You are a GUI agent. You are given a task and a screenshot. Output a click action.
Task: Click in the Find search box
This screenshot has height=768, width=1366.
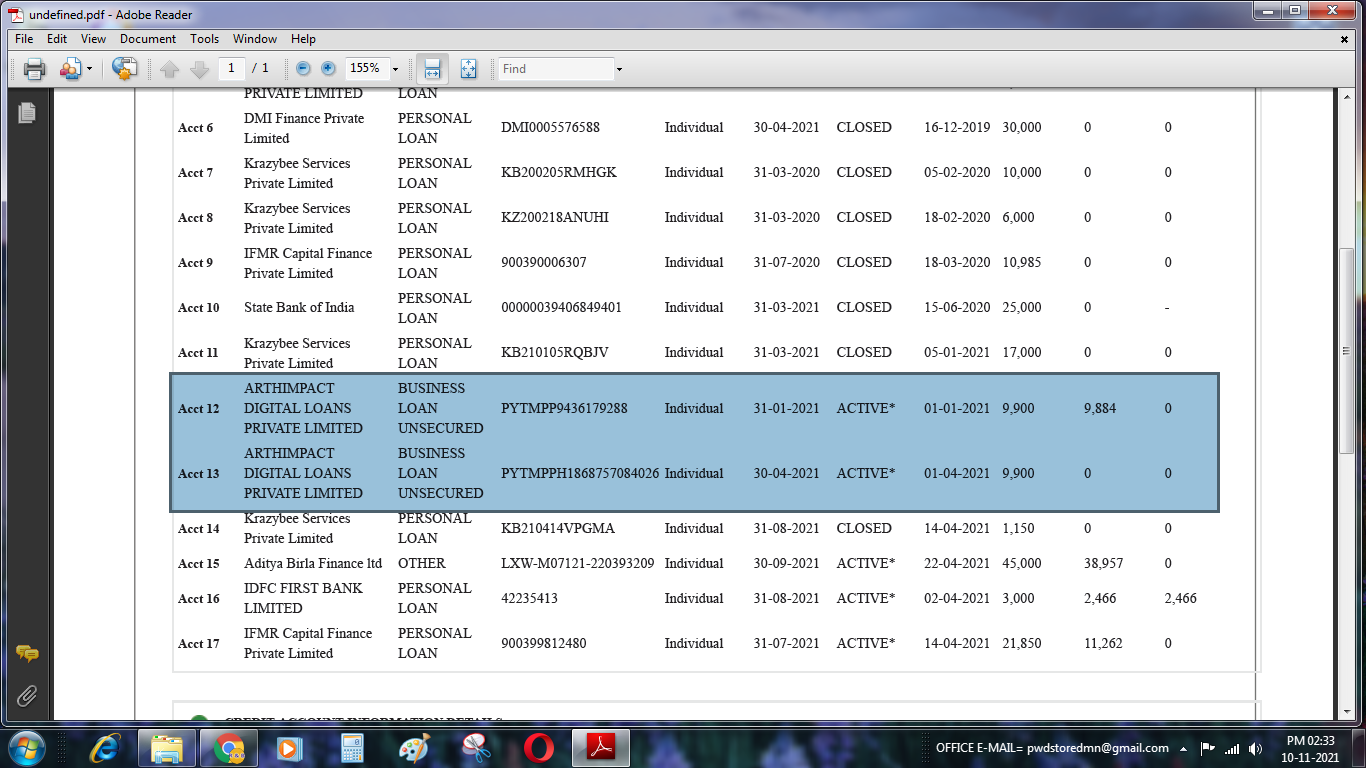click(x=556, y=69)
